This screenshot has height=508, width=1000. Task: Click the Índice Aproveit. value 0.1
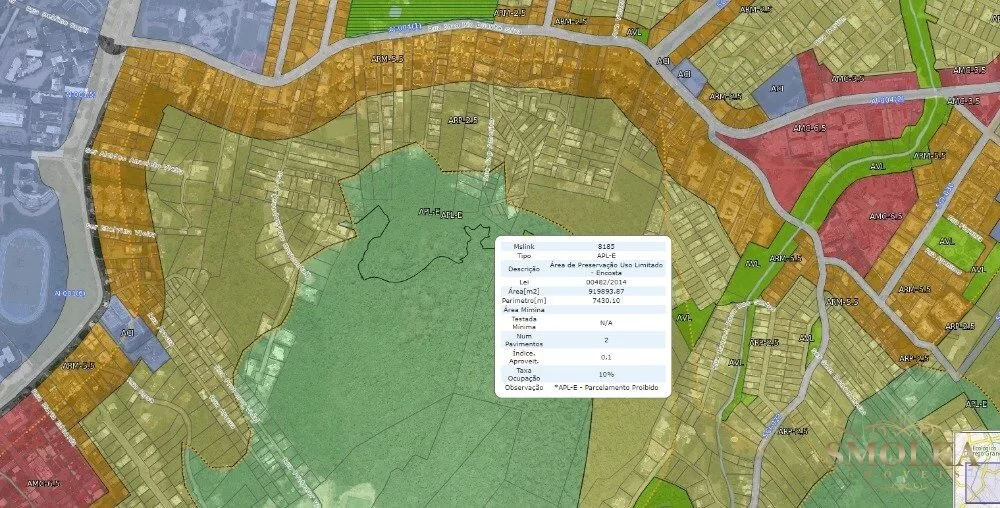pyautogui.click(x=605, y=356)
